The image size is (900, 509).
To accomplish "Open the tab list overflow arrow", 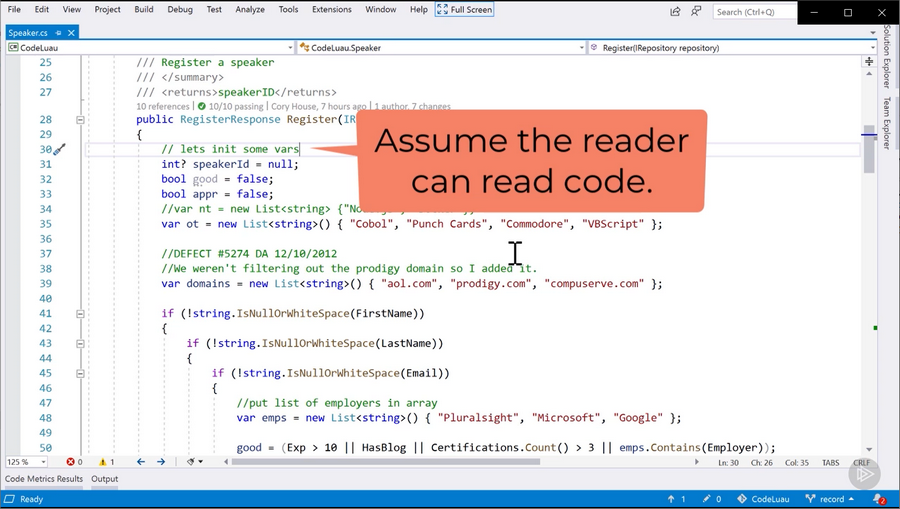I will [x=872, y=33].
